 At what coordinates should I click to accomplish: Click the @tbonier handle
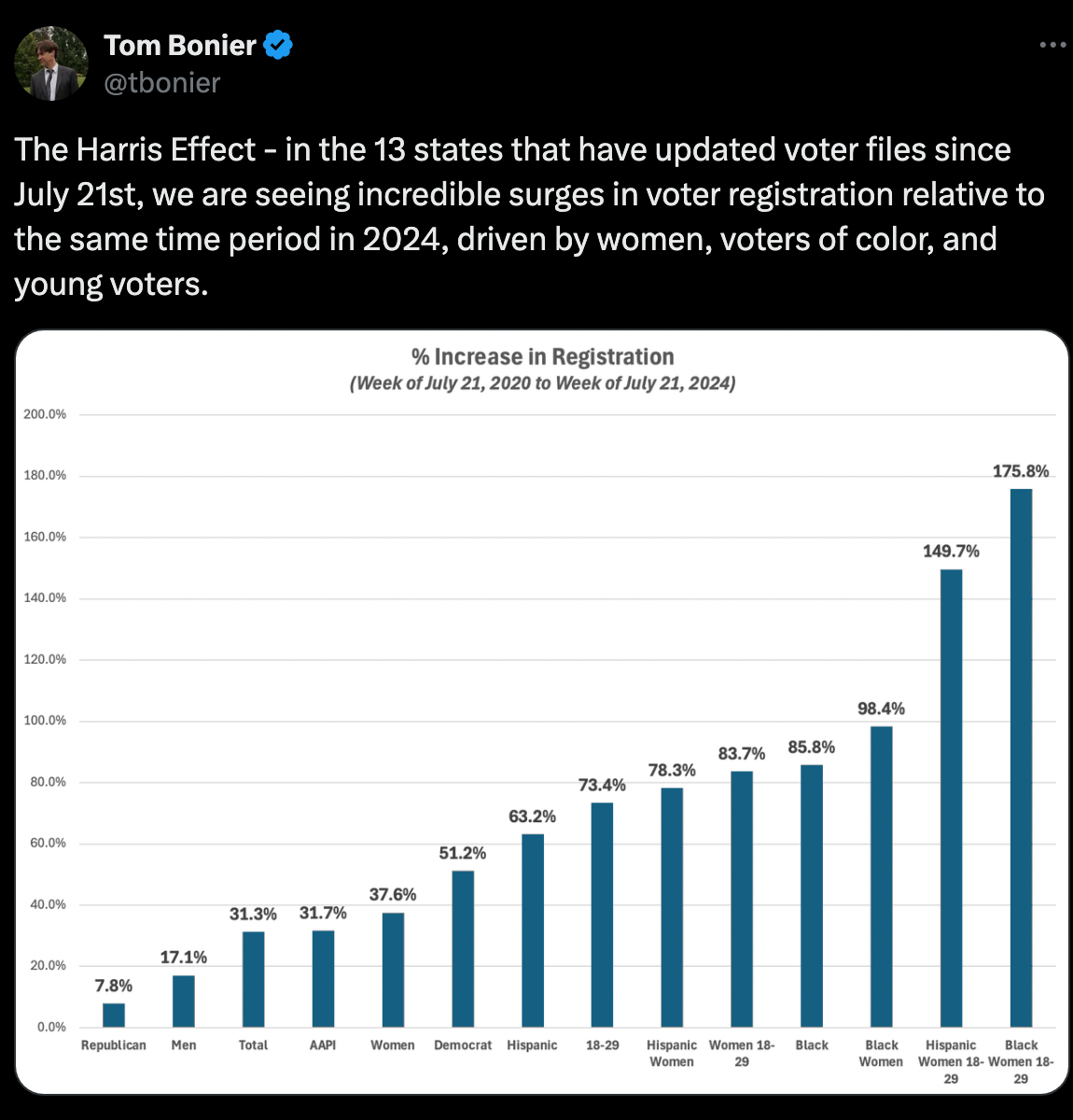tap(162, 83)
